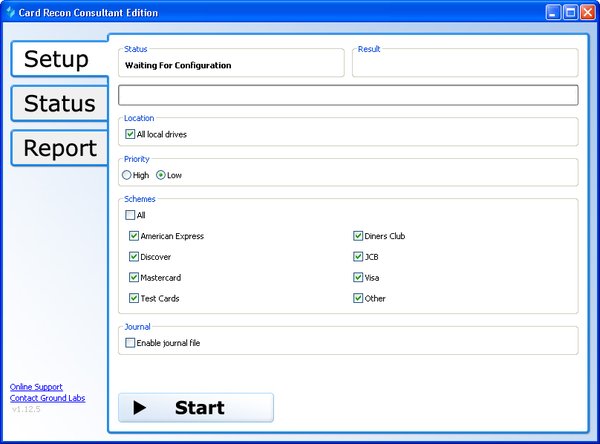Minimize the Card Recon window
Screen dimensions: 600x444
(553, 12)
